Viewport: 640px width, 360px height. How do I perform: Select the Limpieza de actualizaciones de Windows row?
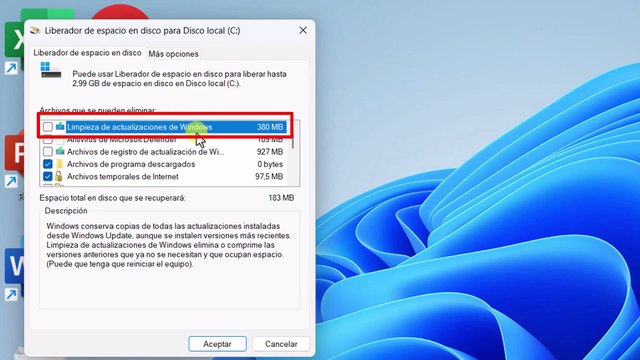click(x=163, y=127)
